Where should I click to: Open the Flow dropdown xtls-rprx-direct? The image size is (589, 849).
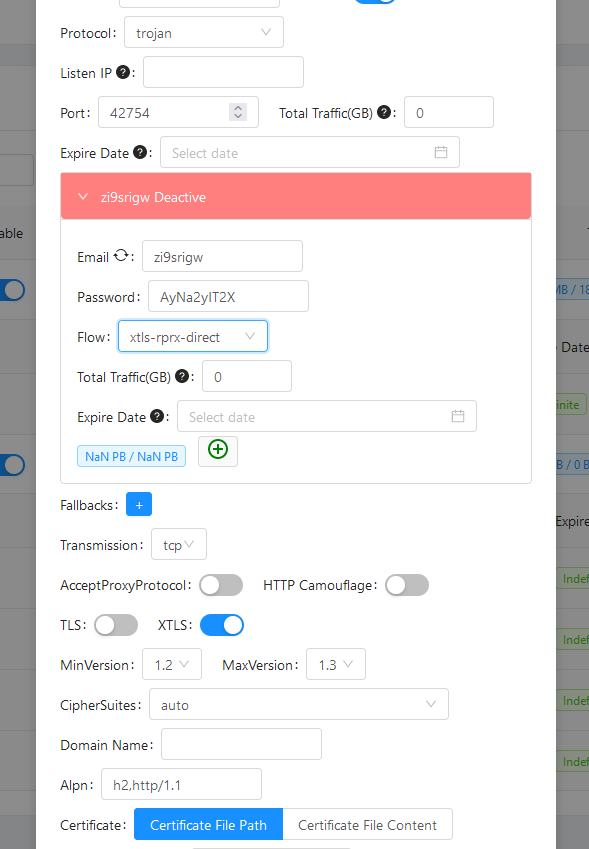(x=193, y=336)
